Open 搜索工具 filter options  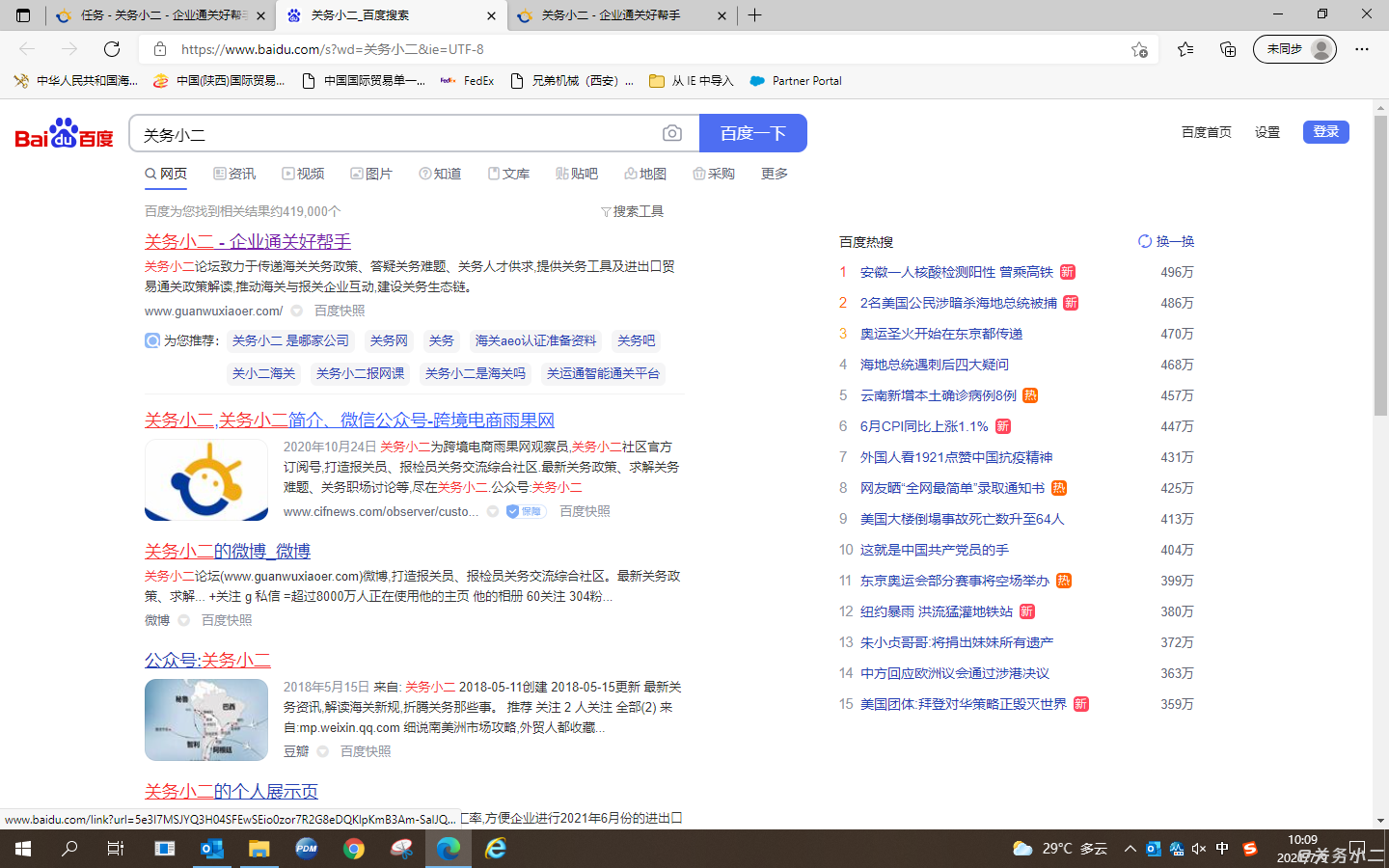coord(632,211)
